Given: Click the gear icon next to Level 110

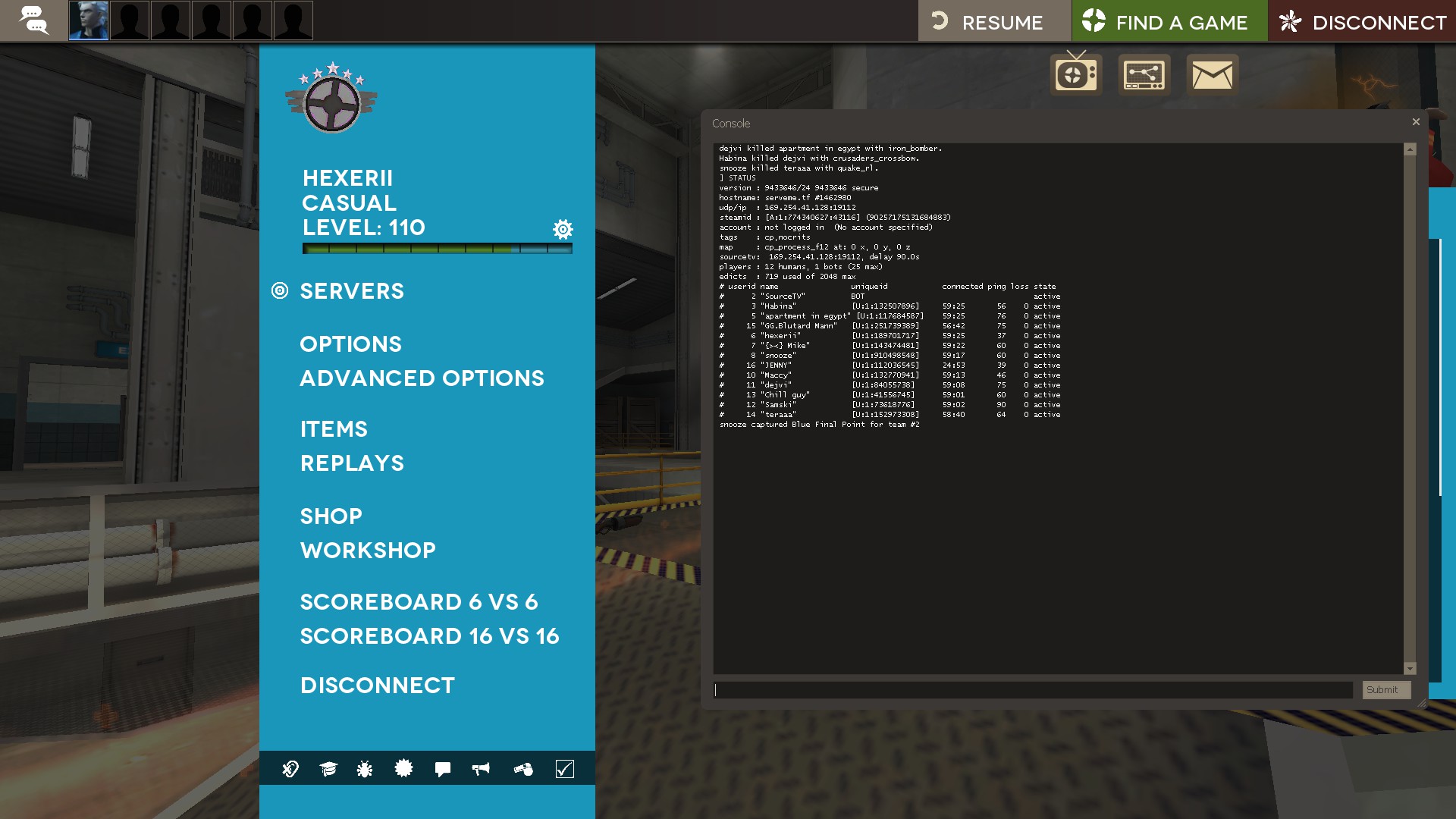Looking at the screenshot, I should tap(563, 229).
